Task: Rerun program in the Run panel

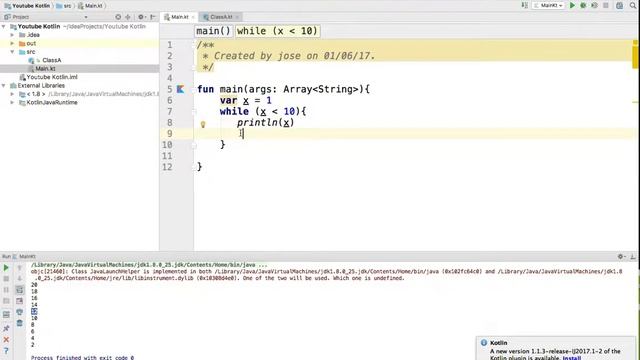Action: pyautogui.click(x=6, y=268)
